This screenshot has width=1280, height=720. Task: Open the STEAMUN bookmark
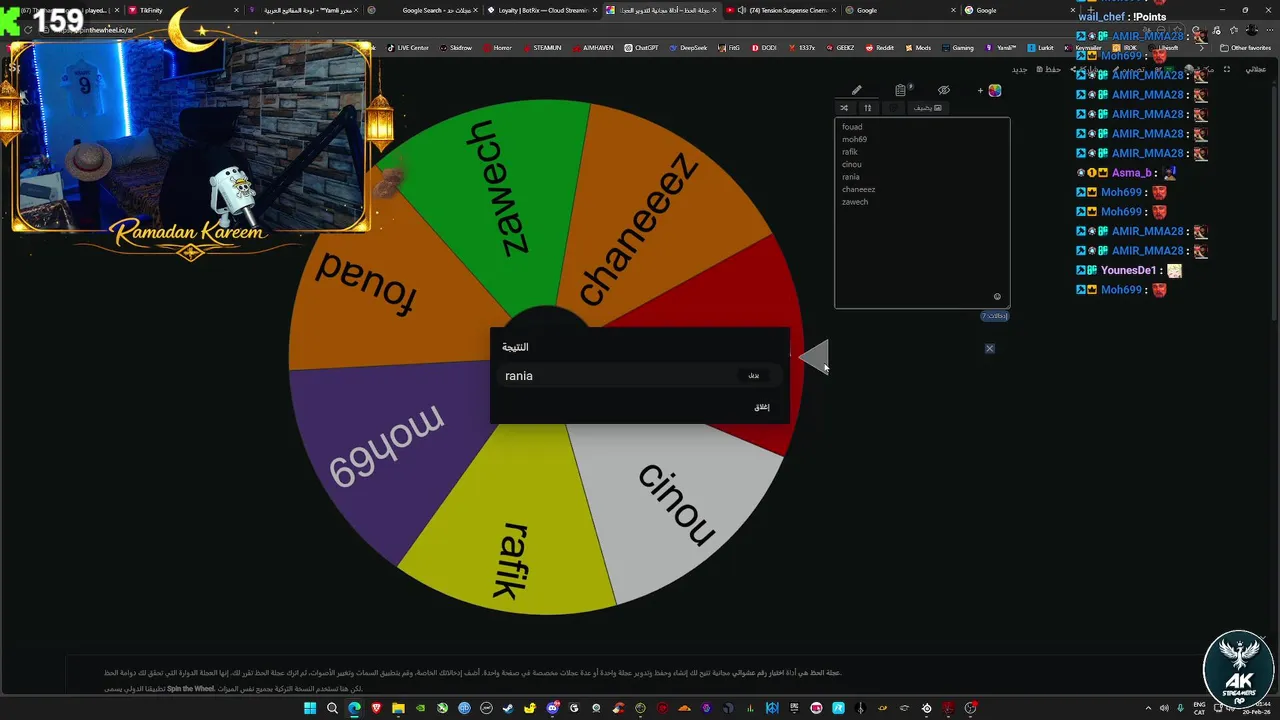pos(541,47)
